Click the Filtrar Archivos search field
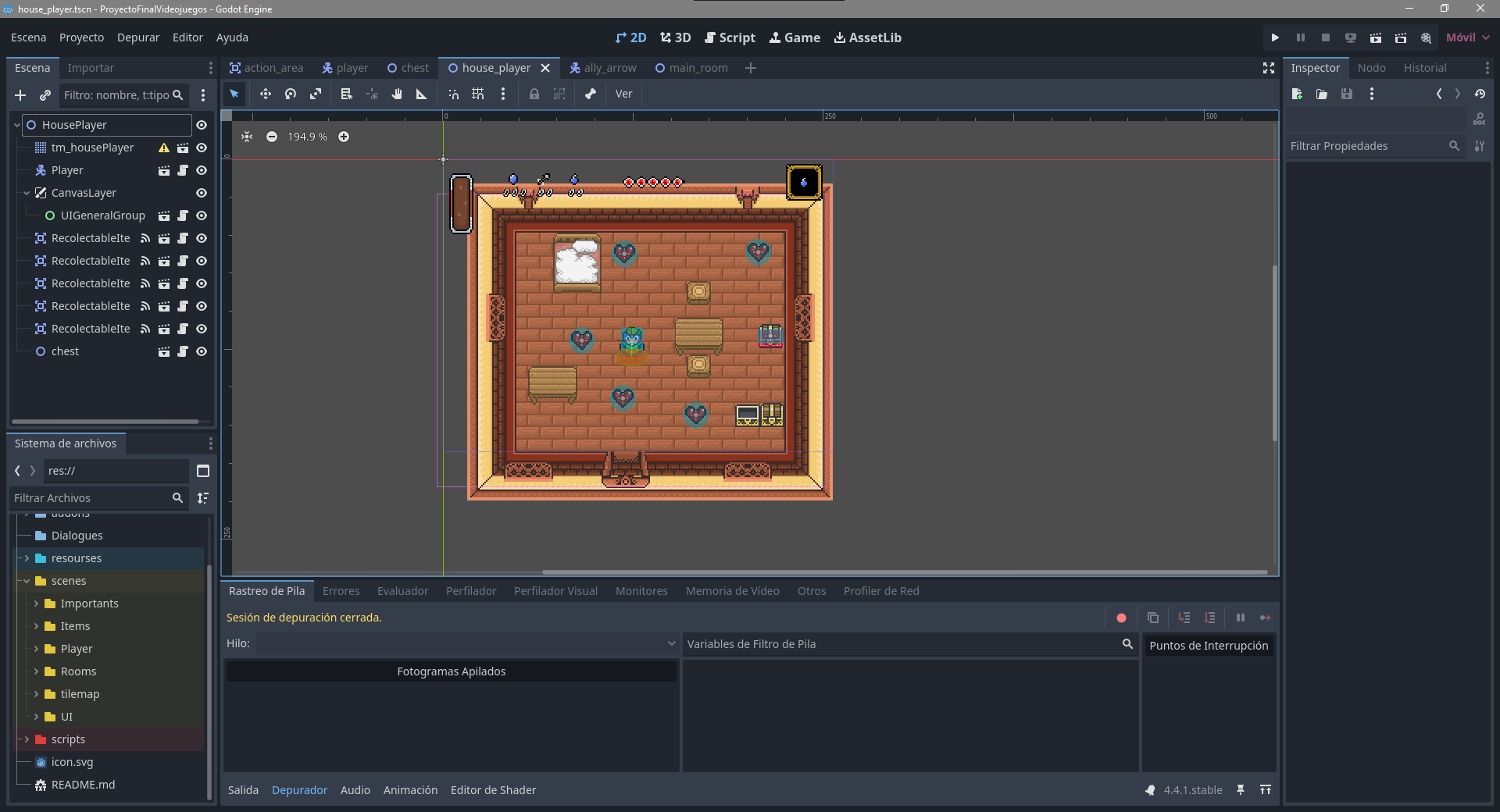Image resolution: width=1500 pixels, height=812 pixels. pos(90,498)
